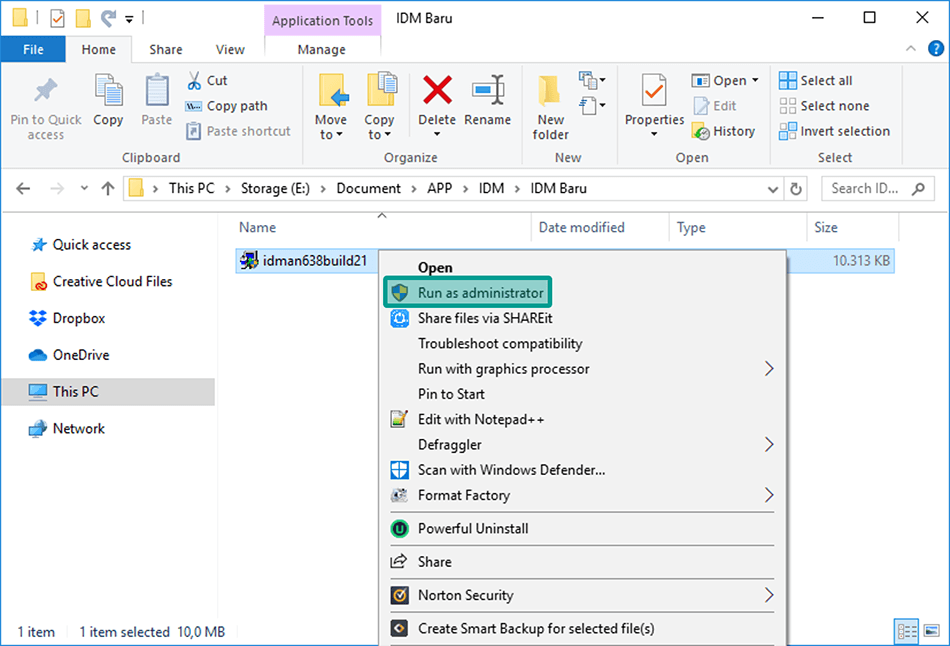Expand the Open dropdown arrow in ribbon
Image resolution: width=950 pixels, height=646 pixels.
(x=756, y=81)
